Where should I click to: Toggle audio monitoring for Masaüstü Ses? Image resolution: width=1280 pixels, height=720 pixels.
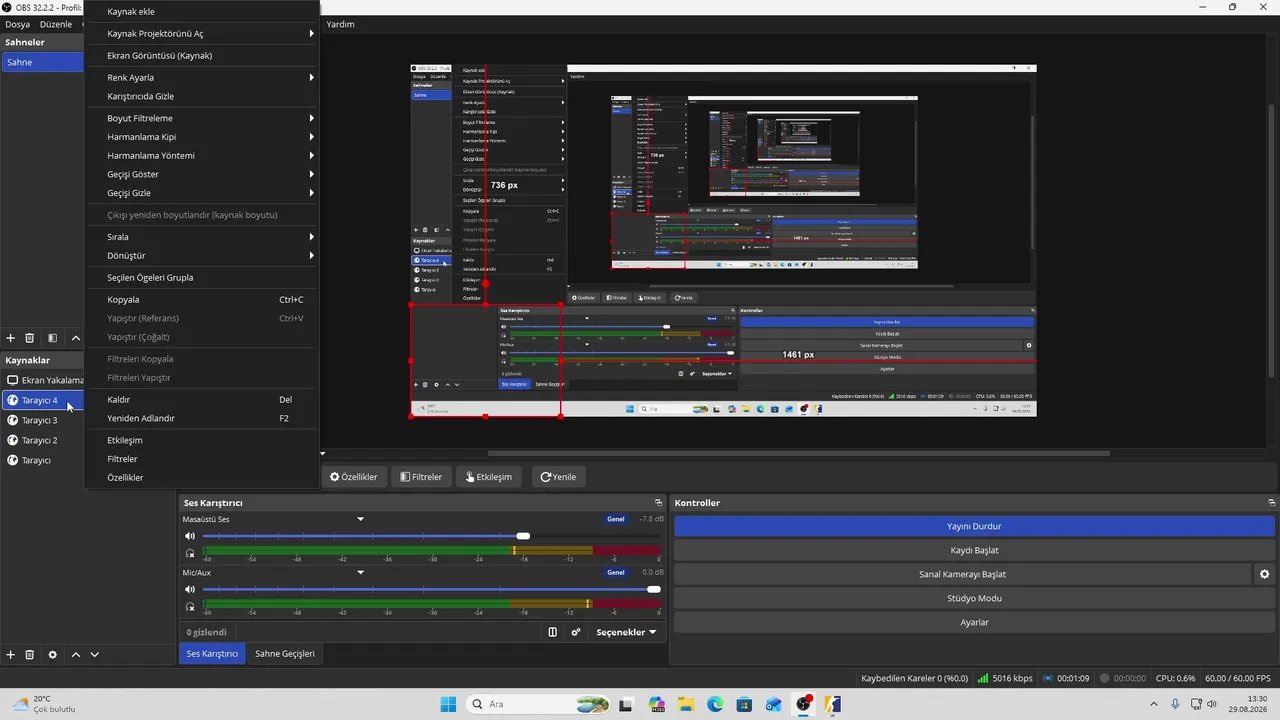(190, 553)
